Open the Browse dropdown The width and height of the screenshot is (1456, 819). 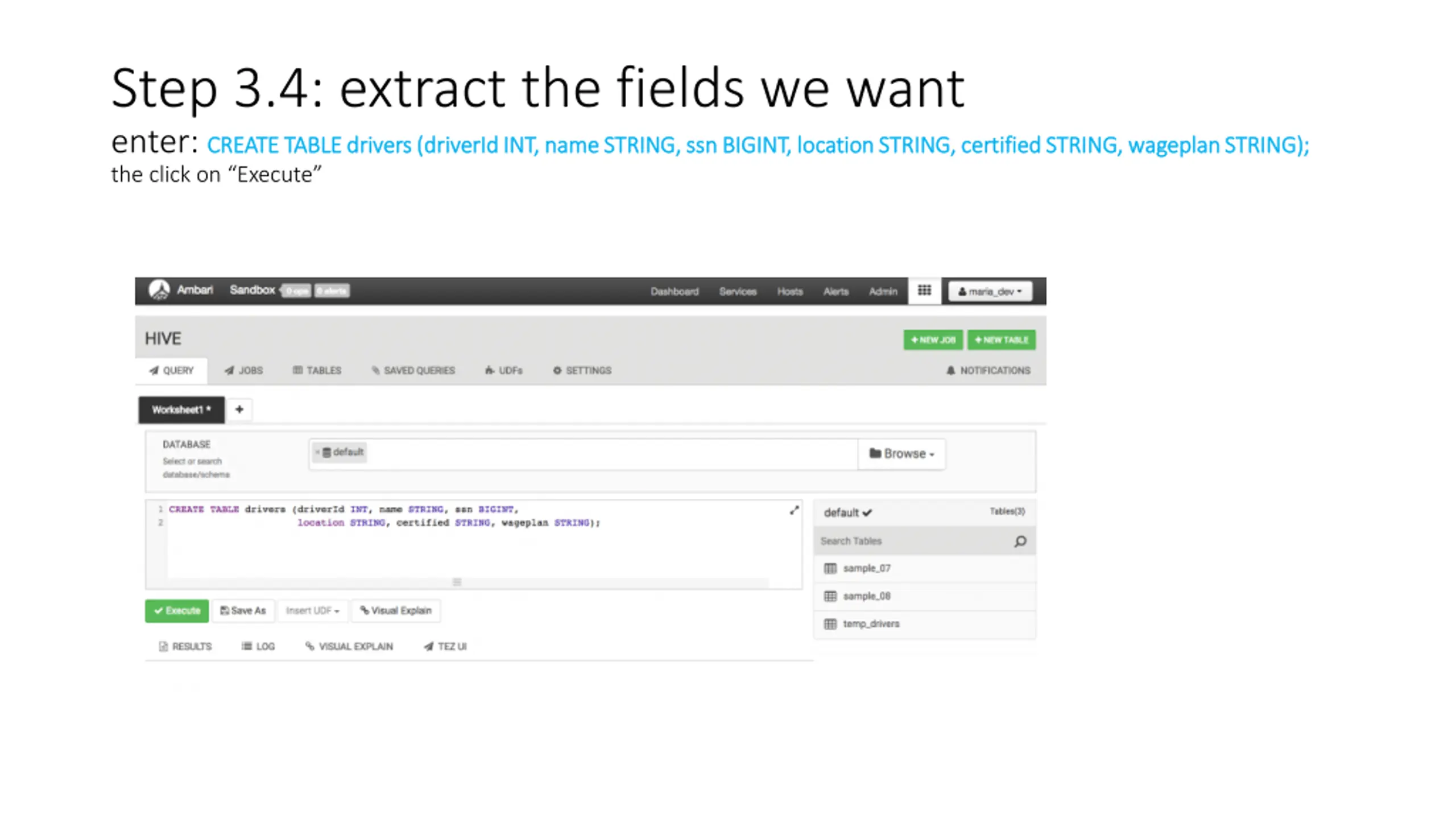pos(901,454)
